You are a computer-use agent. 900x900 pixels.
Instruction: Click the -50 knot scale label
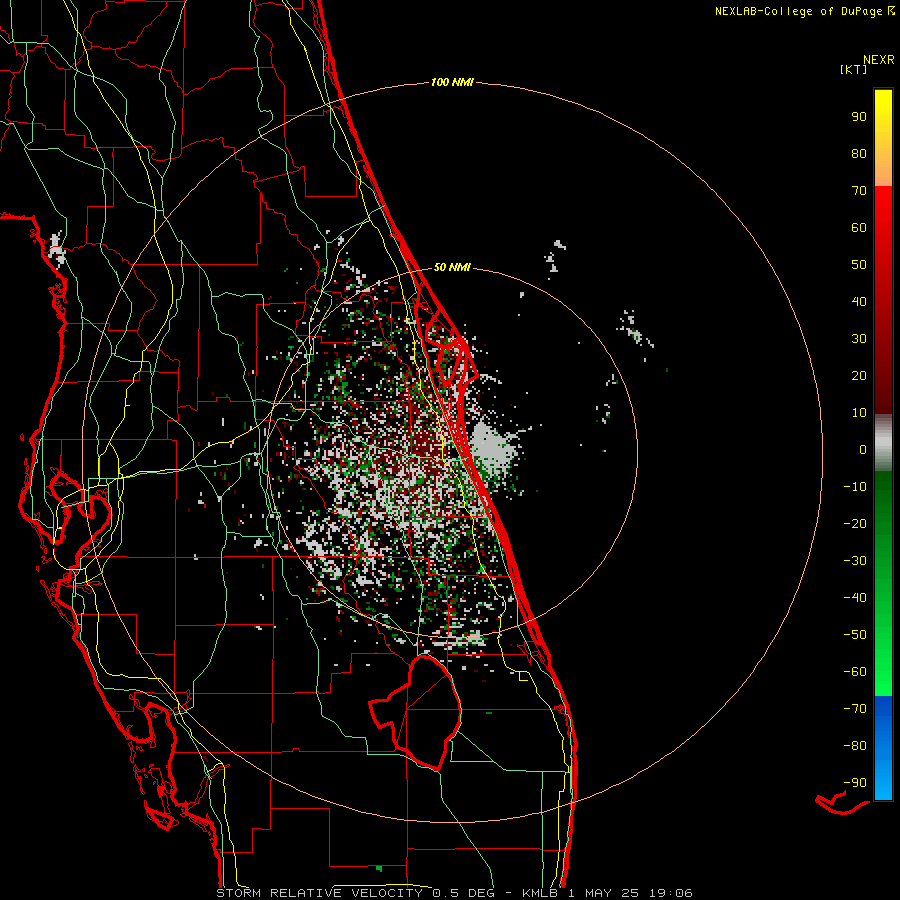coord(855,635)
